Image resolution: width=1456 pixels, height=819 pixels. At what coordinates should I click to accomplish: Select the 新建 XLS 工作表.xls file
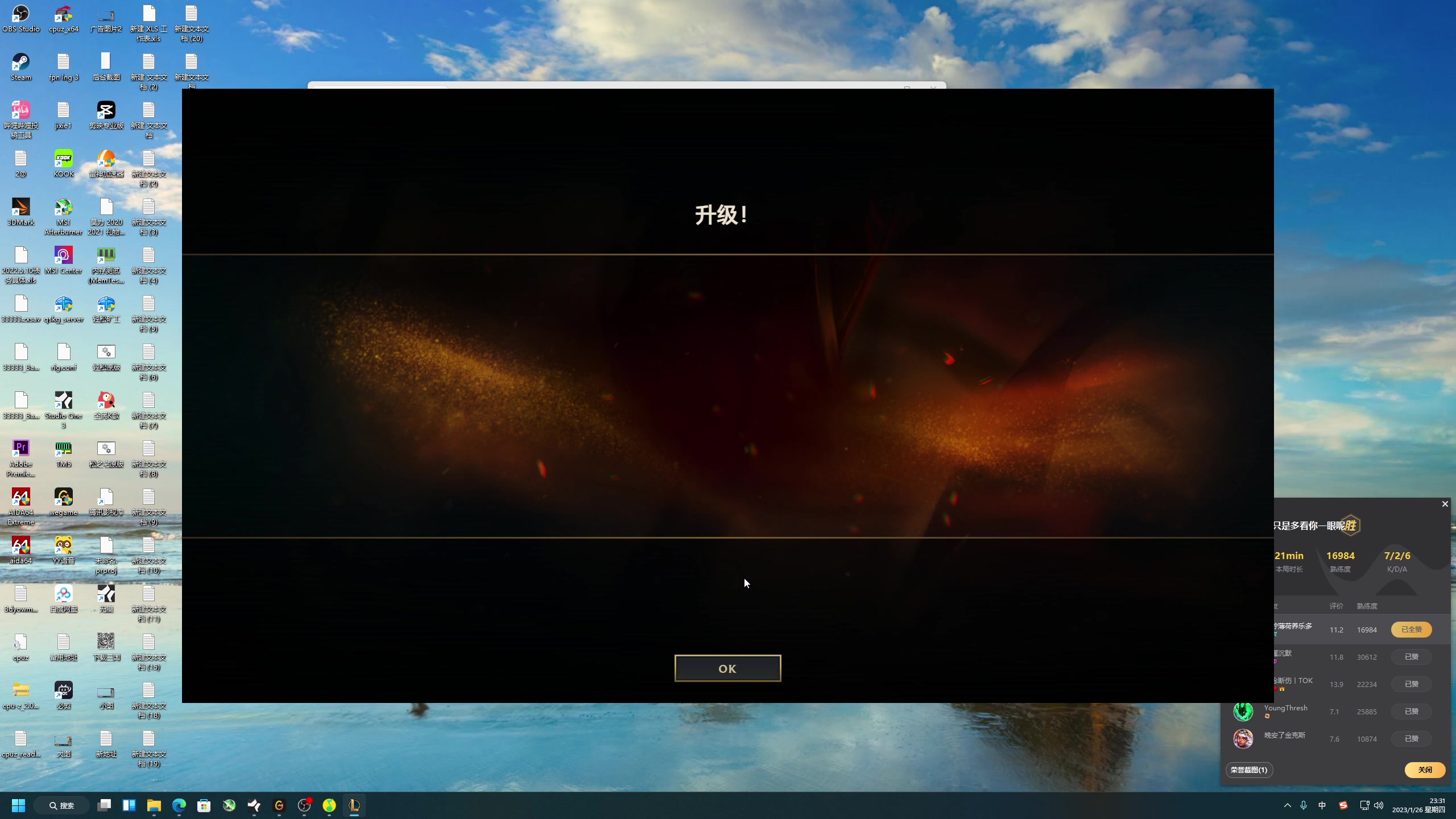click(149, 24)
